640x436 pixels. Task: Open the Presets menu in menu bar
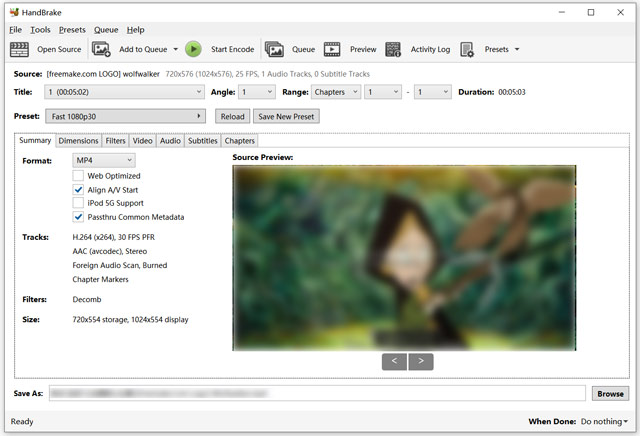point(72,30)
